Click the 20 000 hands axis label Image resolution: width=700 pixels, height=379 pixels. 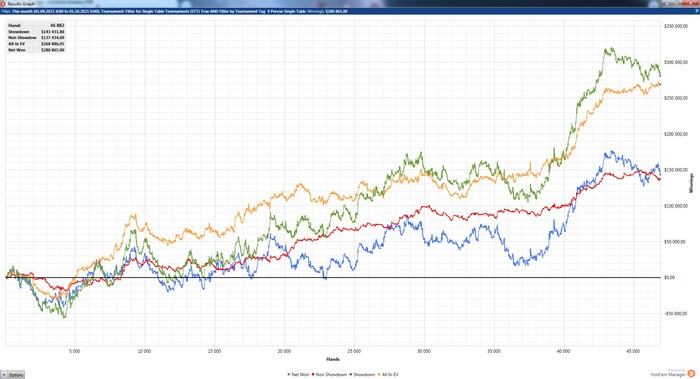point(284,351)
